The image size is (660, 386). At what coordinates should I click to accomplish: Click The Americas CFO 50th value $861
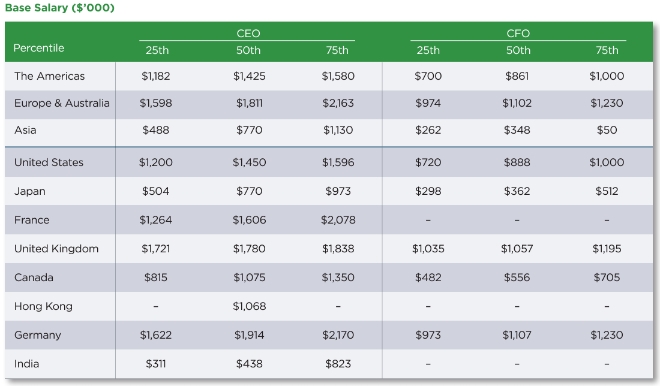click(517, 76)
